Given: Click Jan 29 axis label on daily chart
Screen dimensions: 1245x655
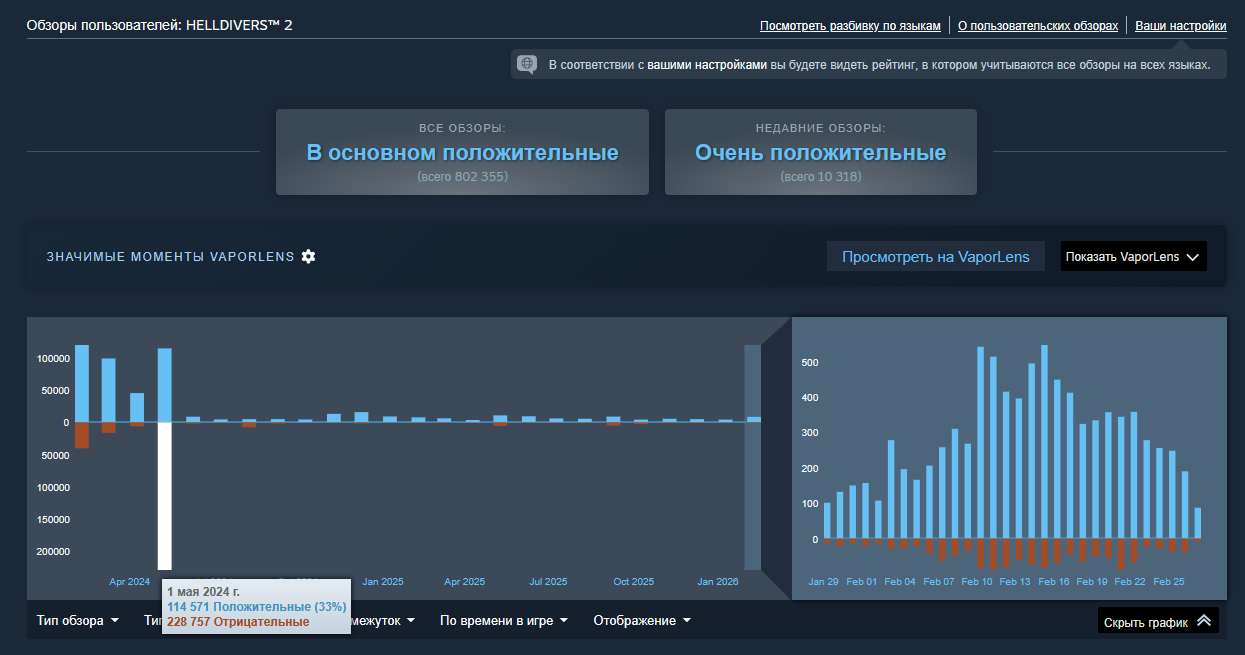Looking at the screenshot, I should 824,581.
